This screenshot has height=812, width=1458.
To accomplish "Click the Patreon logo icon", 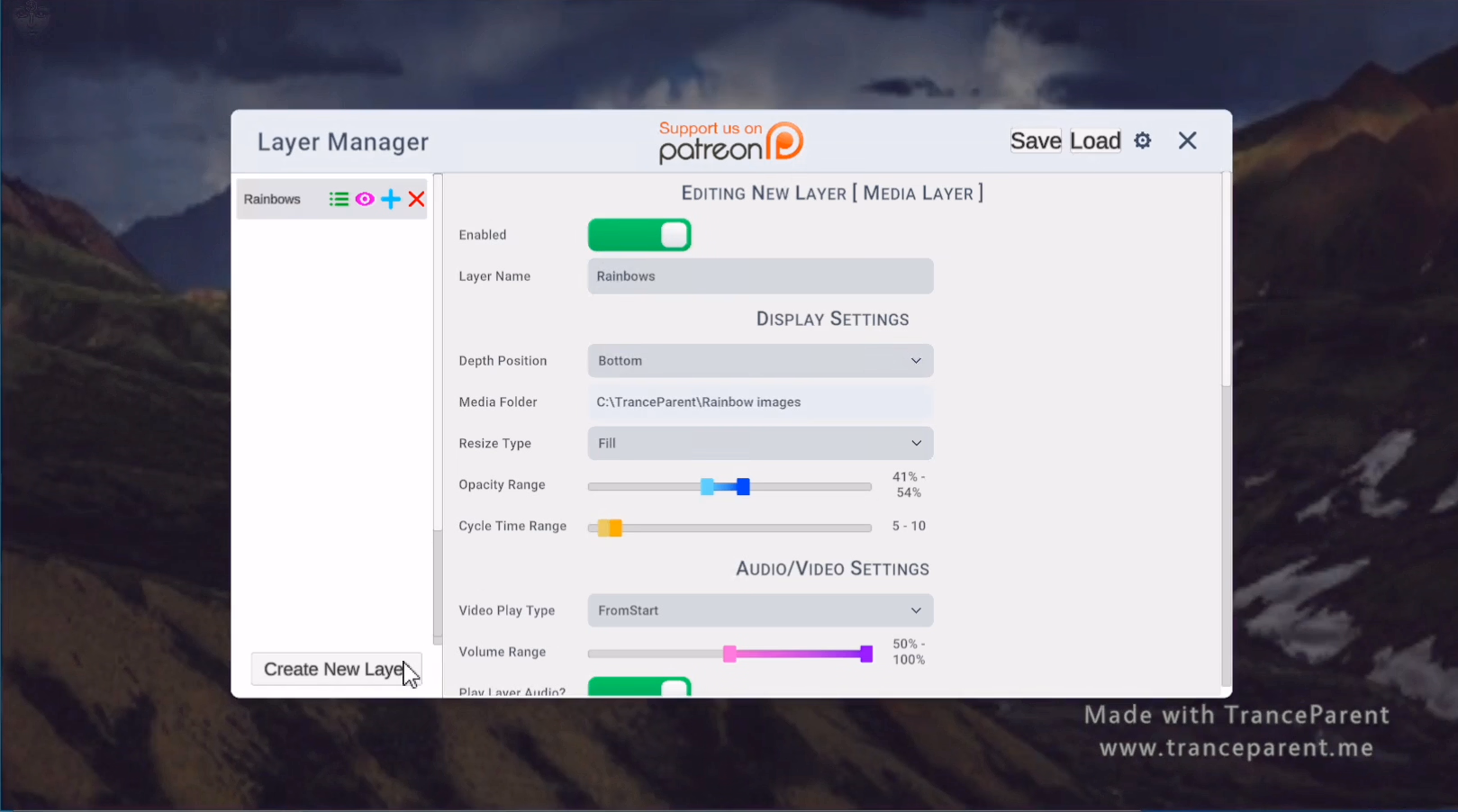I will 785,141.
